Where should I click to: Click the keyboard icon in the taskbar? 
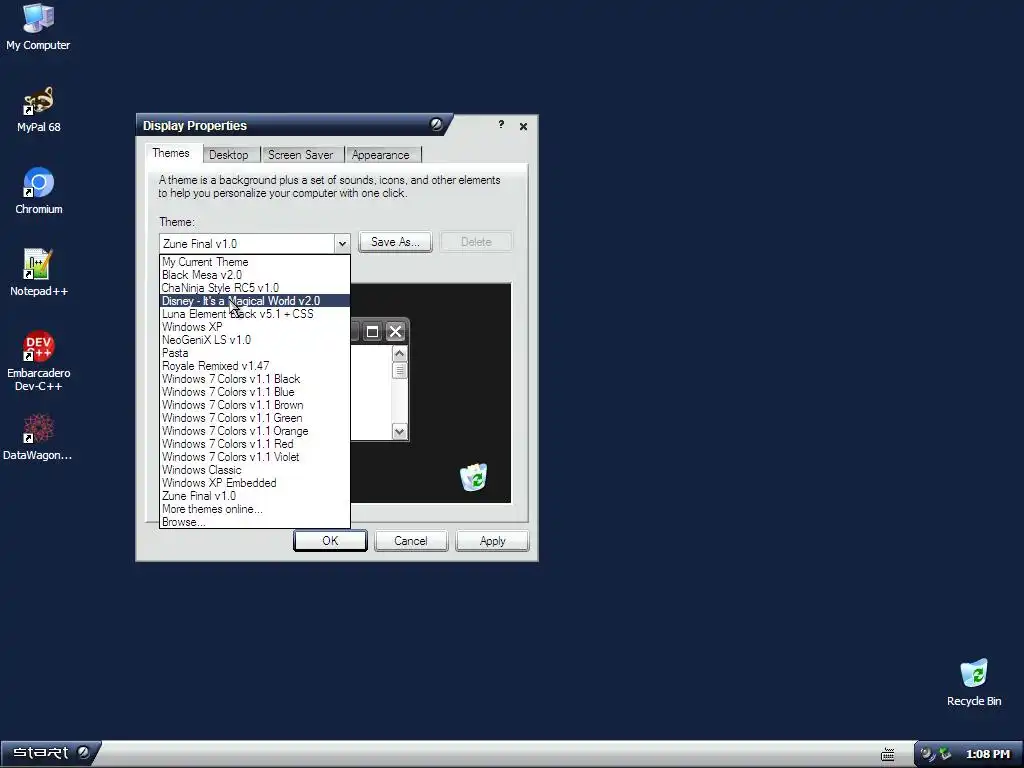888,754
